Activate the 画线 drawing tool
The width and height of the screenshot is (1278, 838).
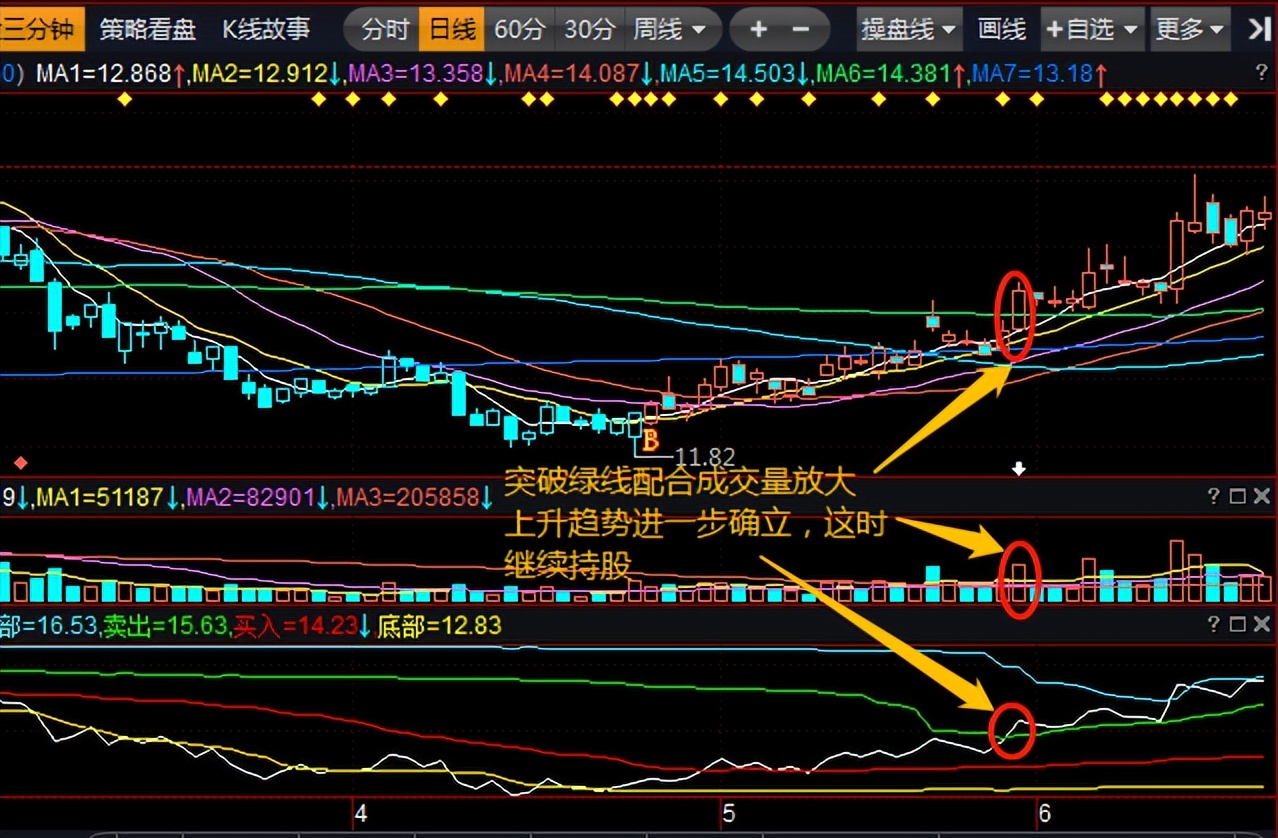coord(1002,29)
